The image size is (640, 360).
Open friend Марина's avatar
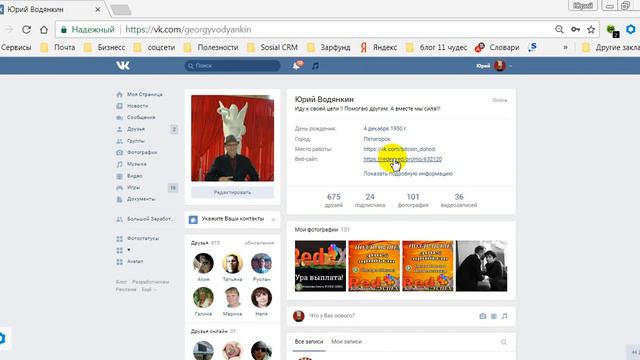(x=232, y=298)
